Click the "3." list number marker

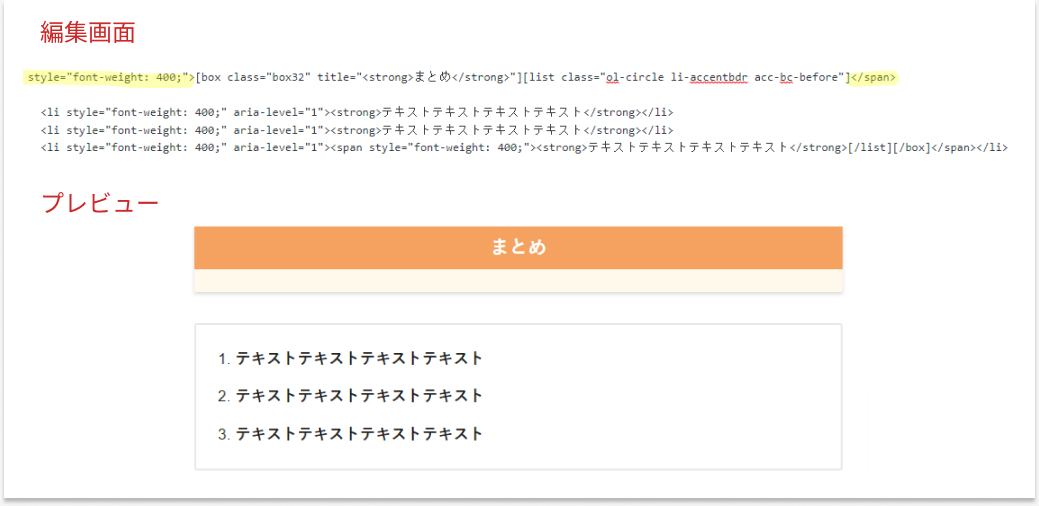click(x=224, y=434)
